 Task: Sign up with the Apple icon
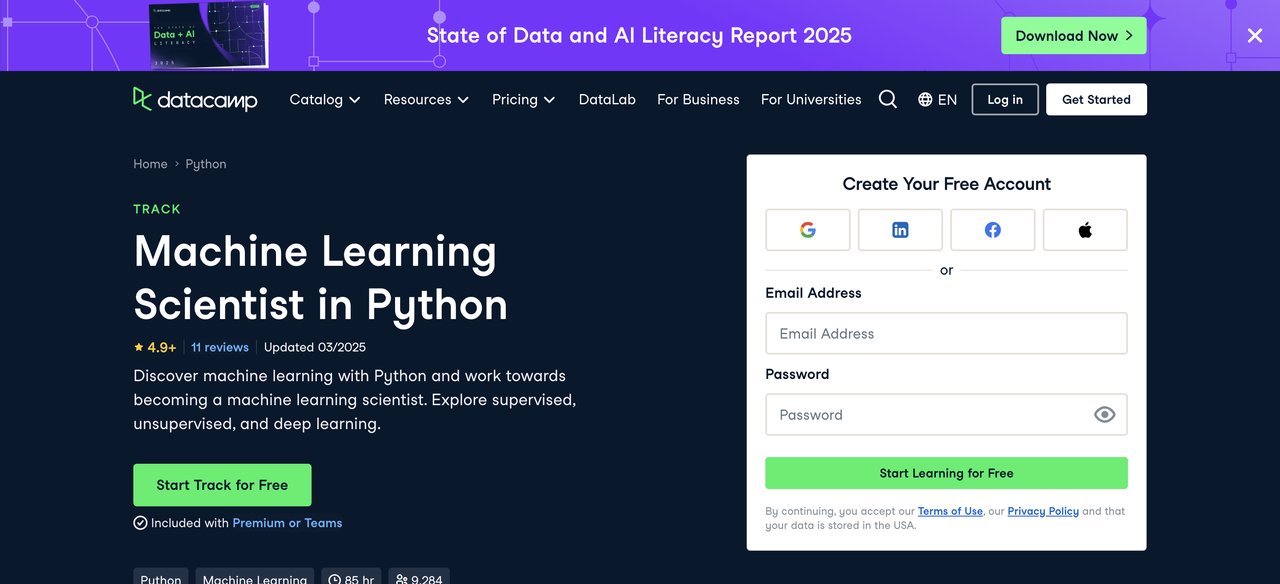pyautogui.click(x=1085, y=230)
